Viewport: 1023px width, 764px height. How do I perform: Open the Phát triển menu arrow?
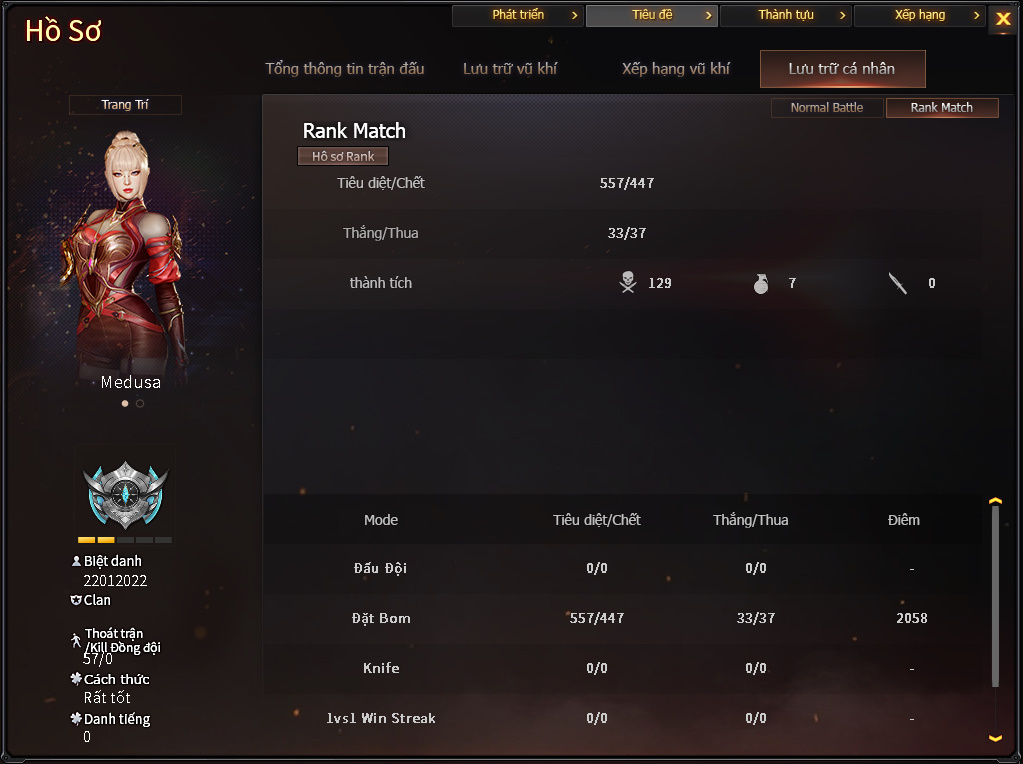click(x=574, y=15)
